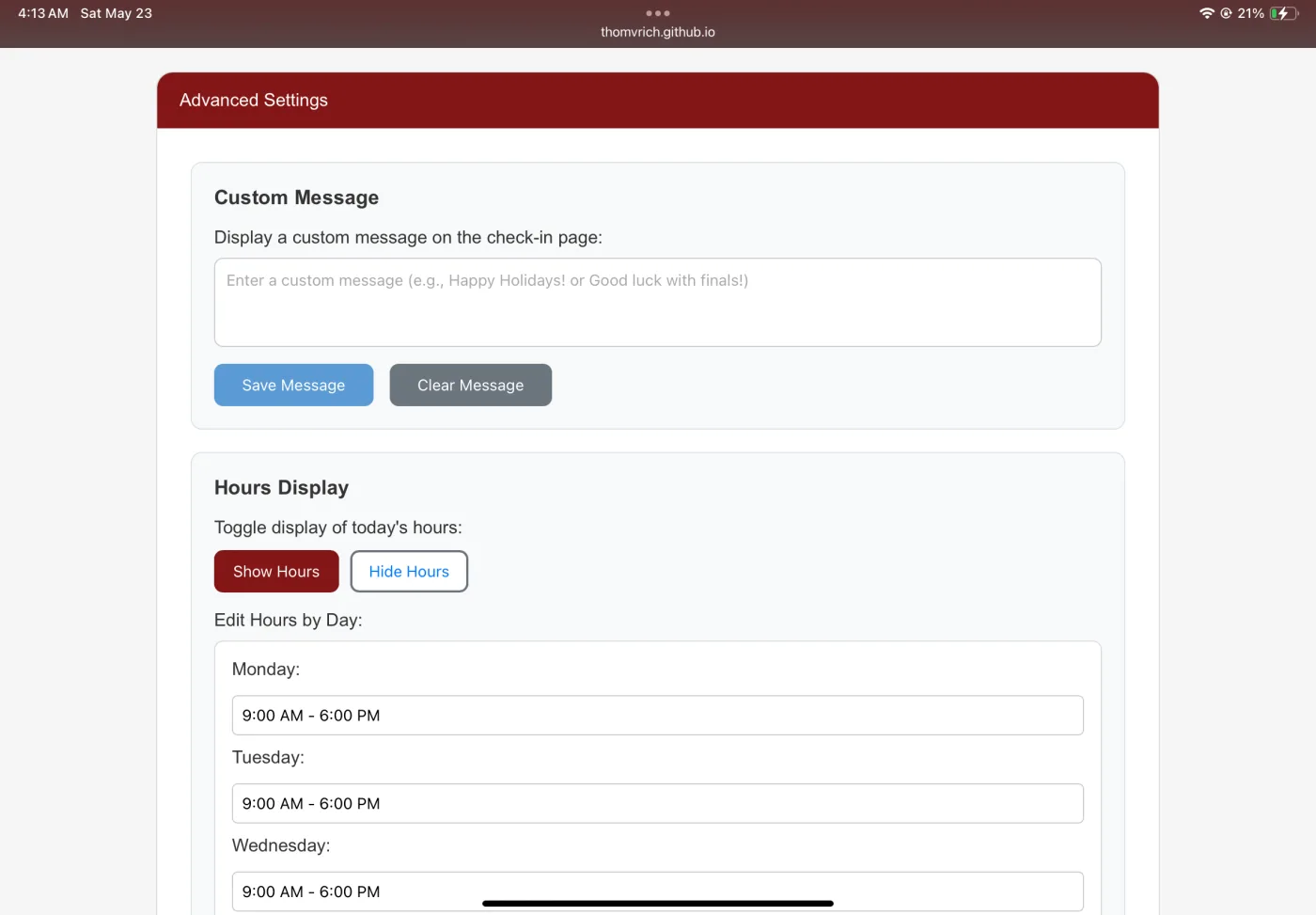Click the Save Message button
The height and width of the screenshot is (915, 1316).
[x=293, y=385]
